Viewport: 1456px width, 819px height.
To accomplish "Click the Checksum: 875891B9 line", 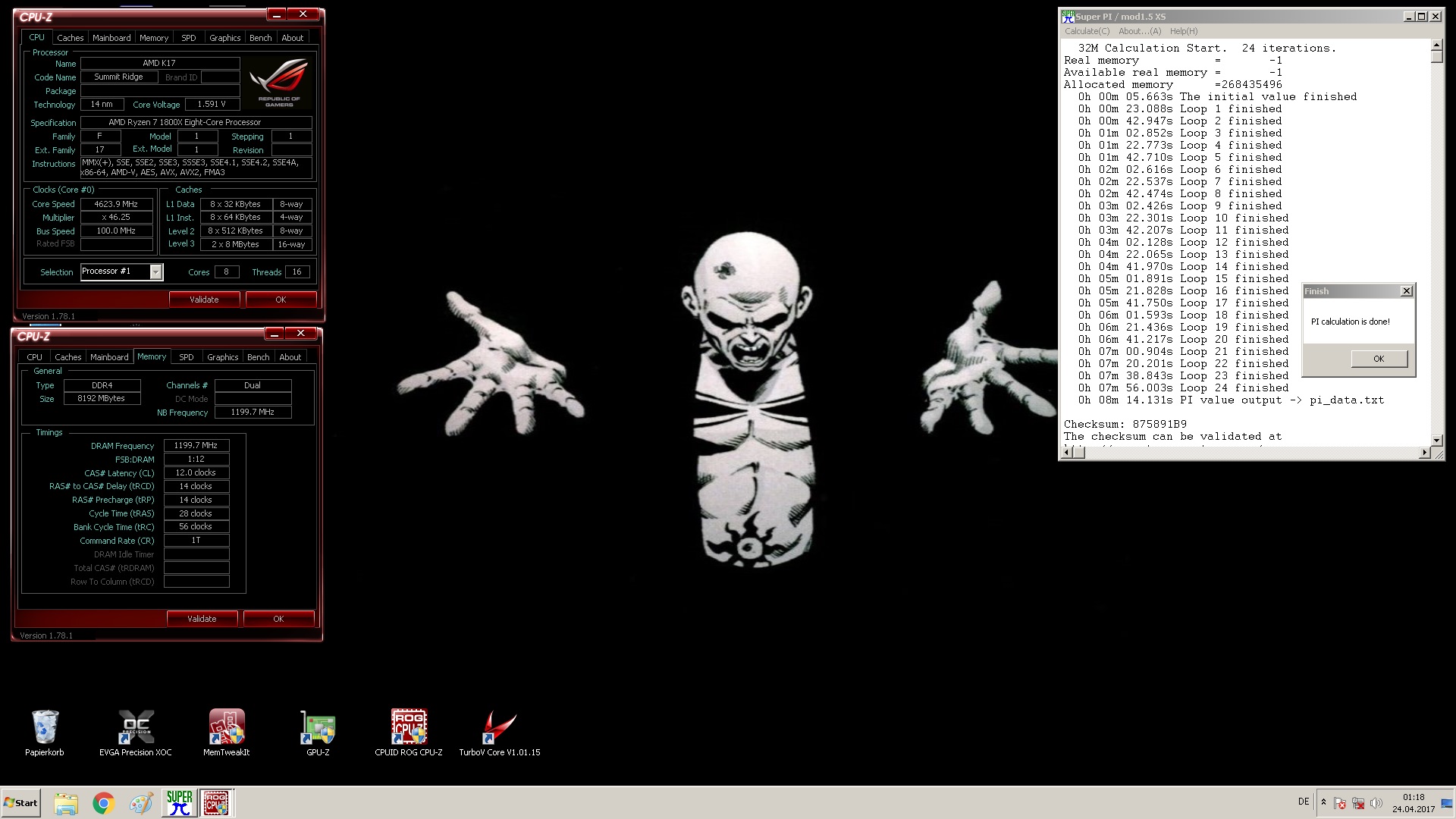I will coord(1125,424).
